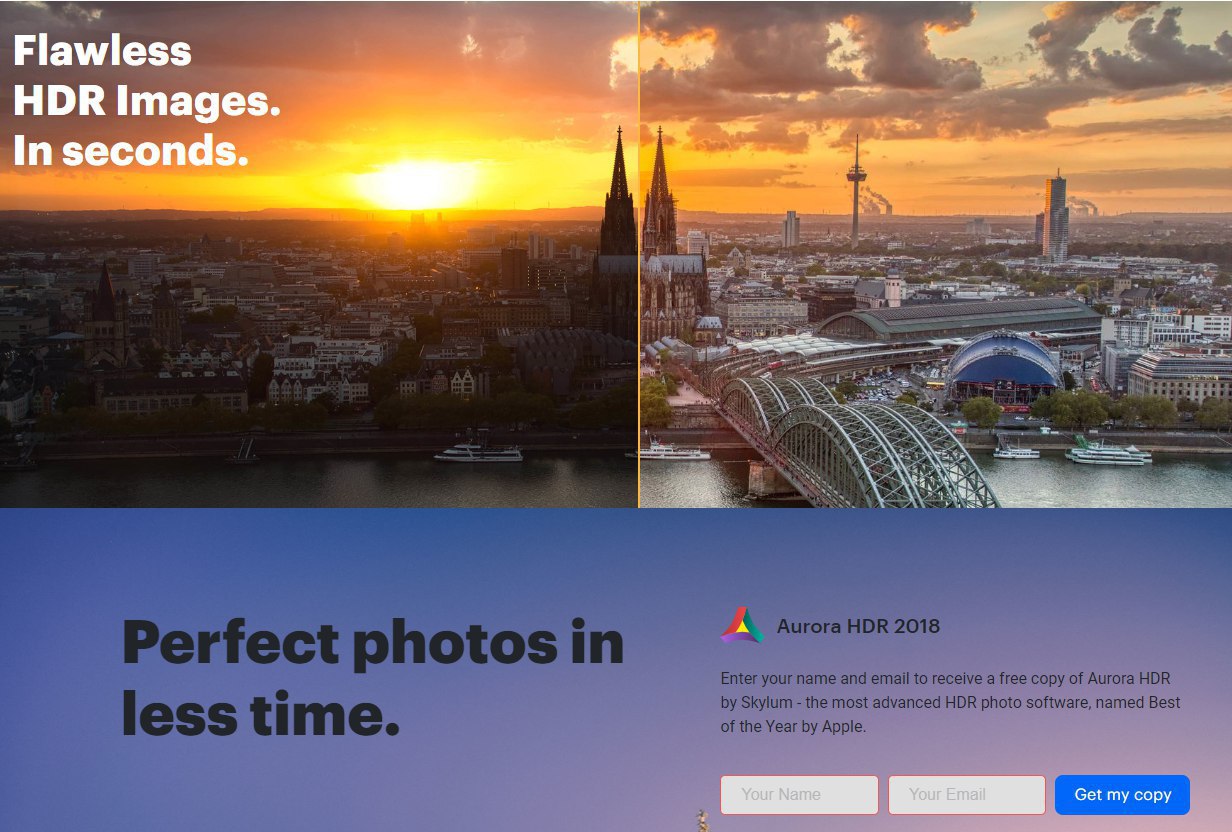Click the Your Email input field
Image resolution: width=1232 pixels, height=832 pixels.
[x=967, y=795]
